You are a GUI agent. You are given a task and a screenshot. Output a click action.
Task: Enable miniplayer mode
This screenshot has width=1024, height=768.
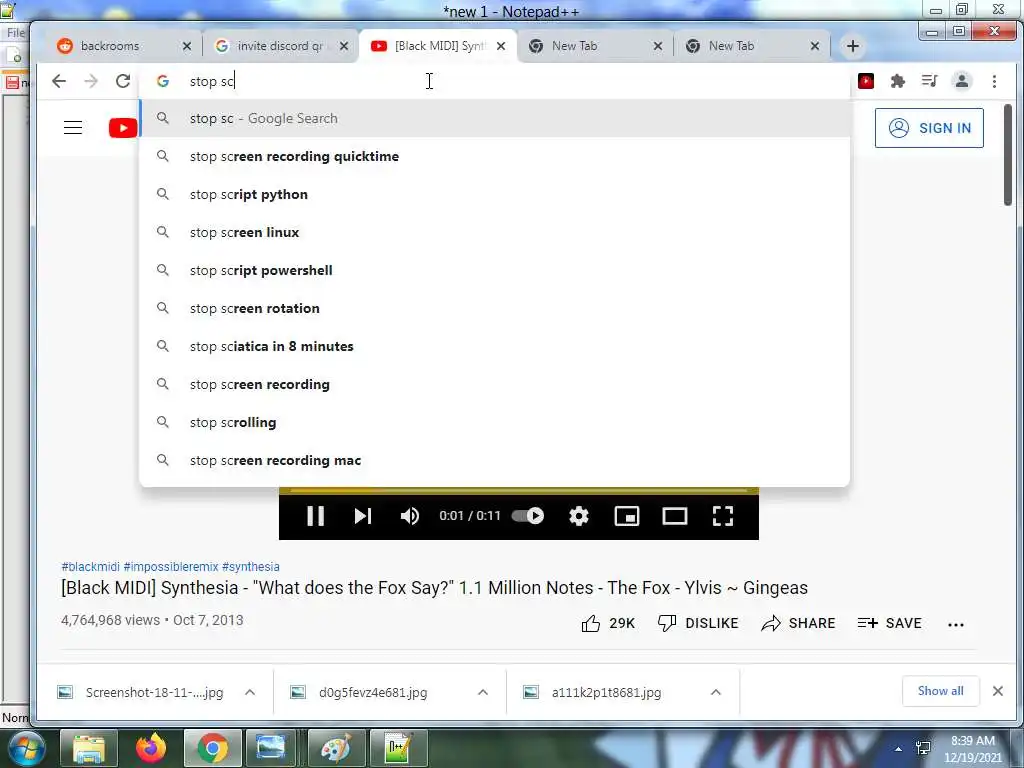tap(627, 516)
